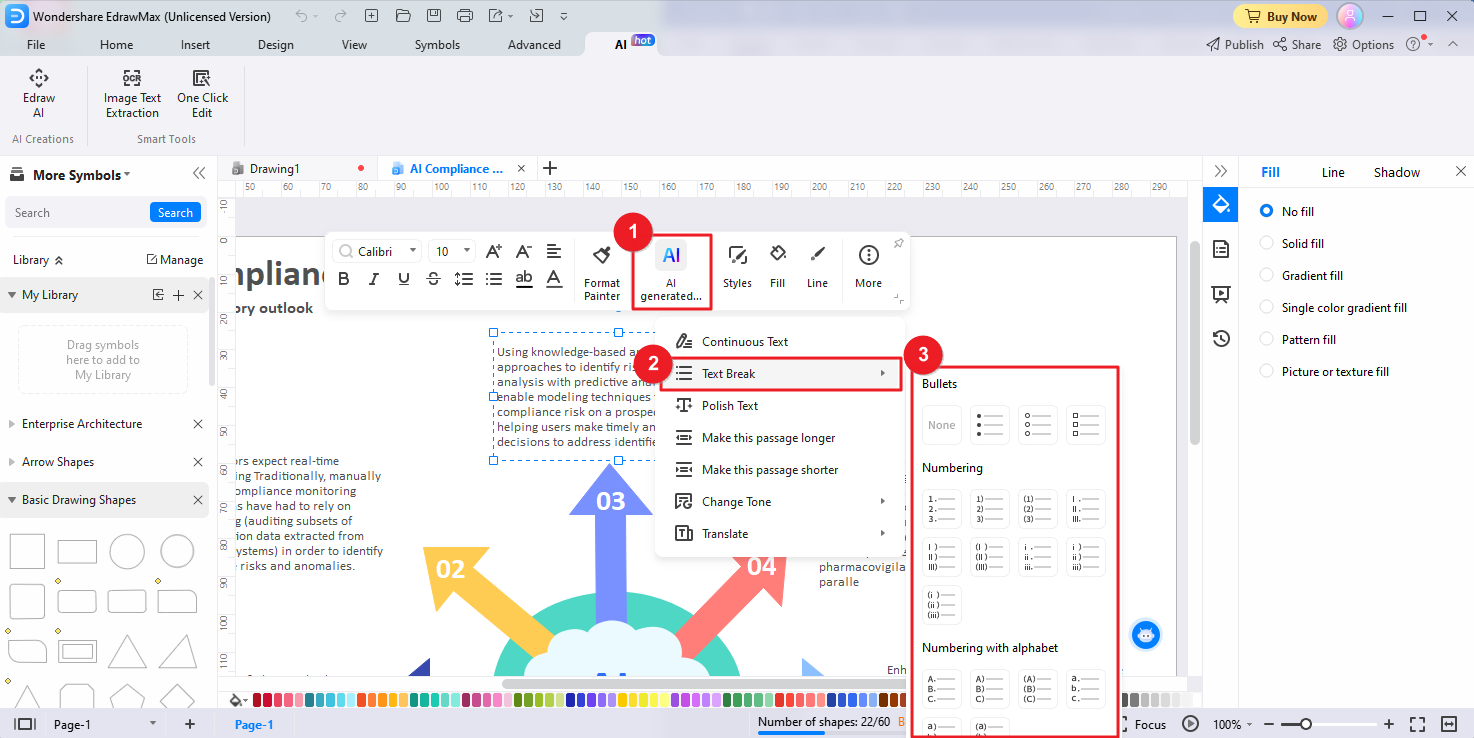Click the Publish button
This screenshot has width=1474, height=738.
(1235, 44)
